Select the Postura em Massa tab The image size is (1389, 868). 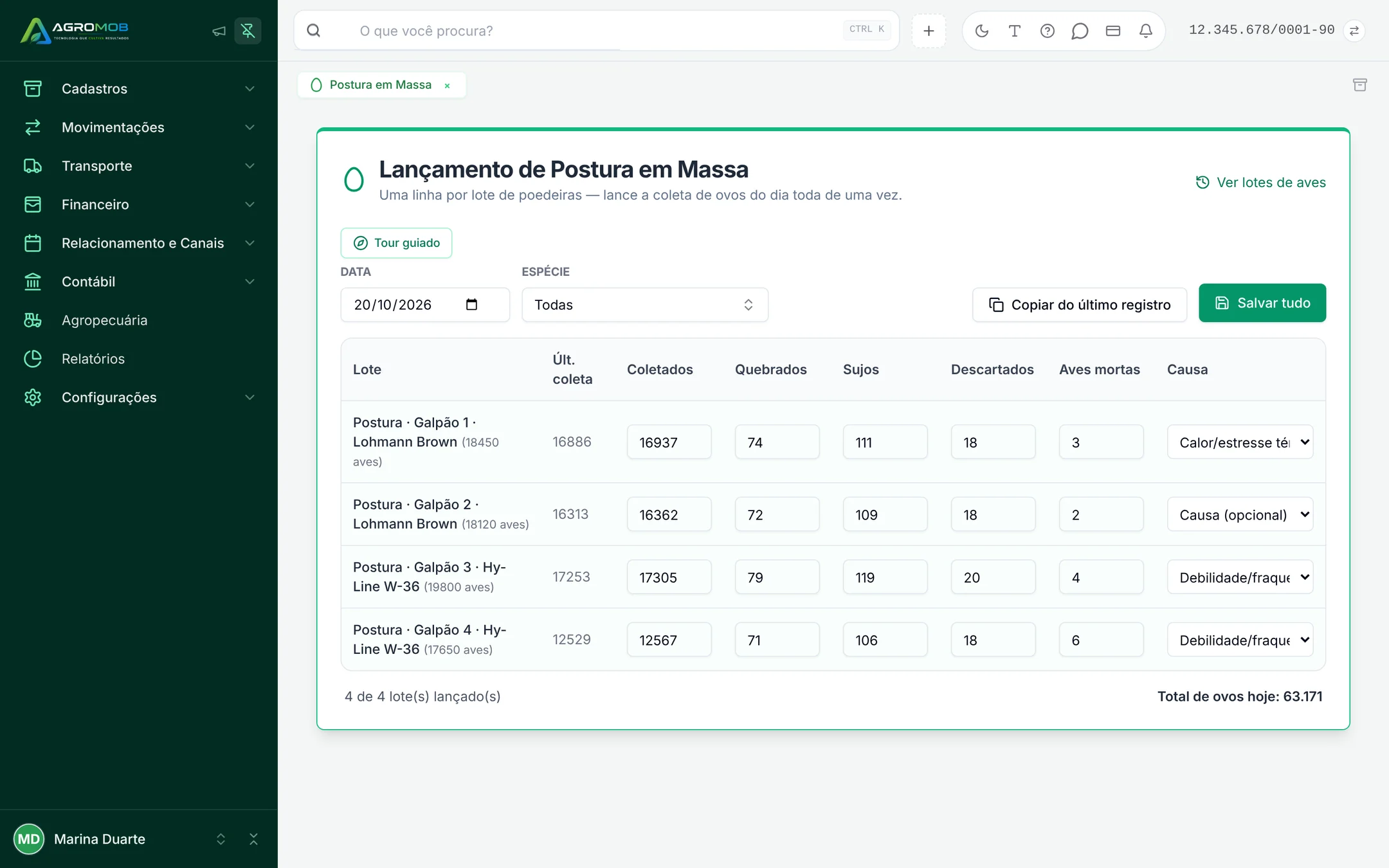tap(381, 85)
